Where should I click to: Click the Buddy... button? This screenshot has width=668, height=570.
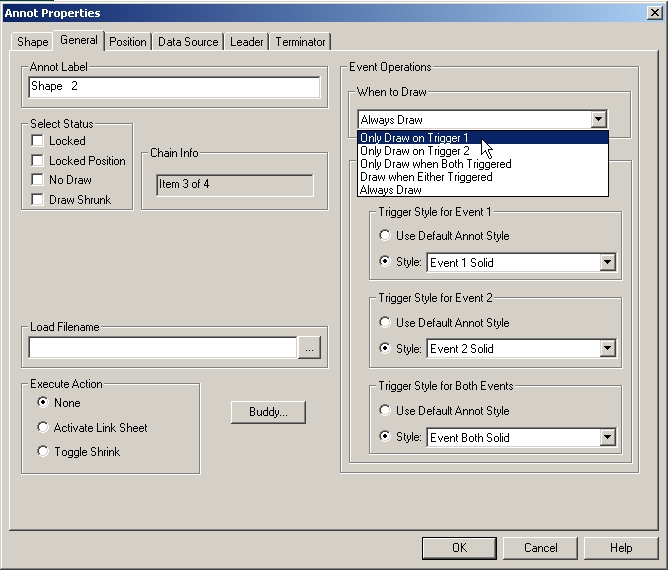point(268,412)
